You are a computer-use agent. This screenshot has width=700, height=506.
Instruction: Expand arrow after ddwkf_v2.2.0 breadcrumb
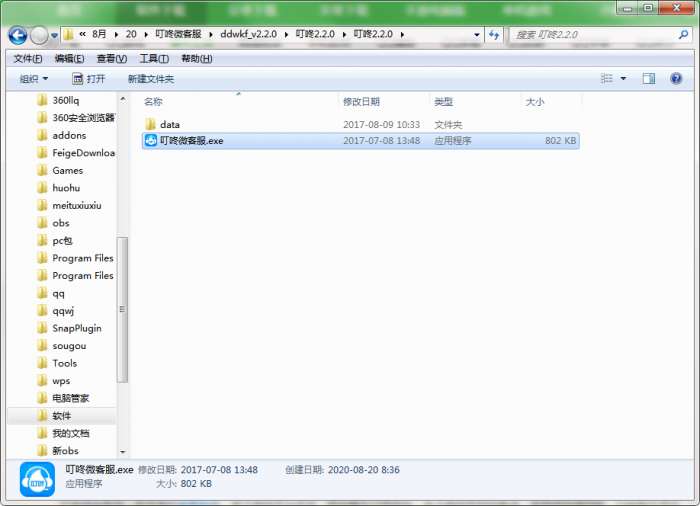(286, 34)
